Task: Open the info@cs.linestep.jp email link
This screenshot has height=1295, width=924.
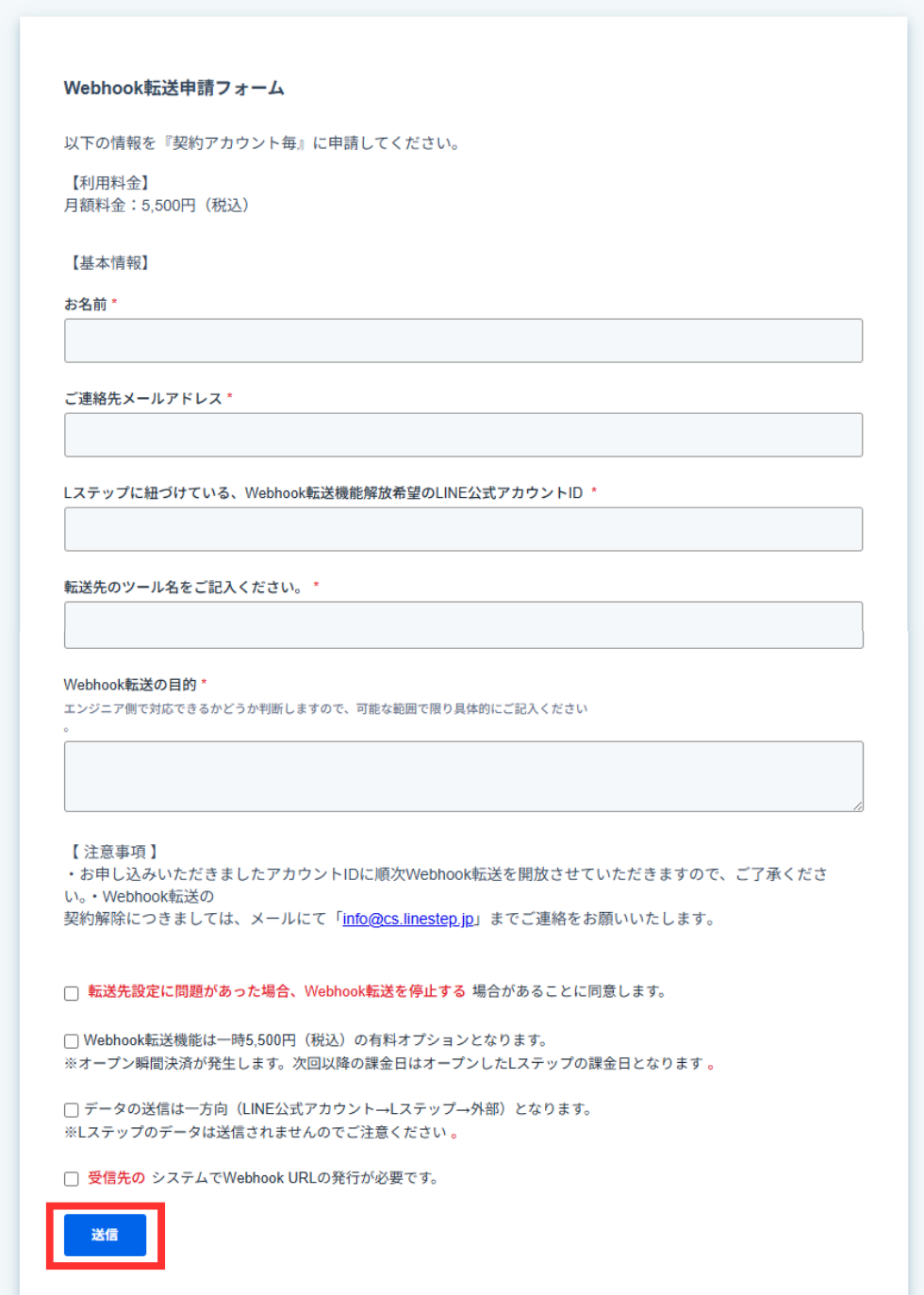Action: (408, 919)
